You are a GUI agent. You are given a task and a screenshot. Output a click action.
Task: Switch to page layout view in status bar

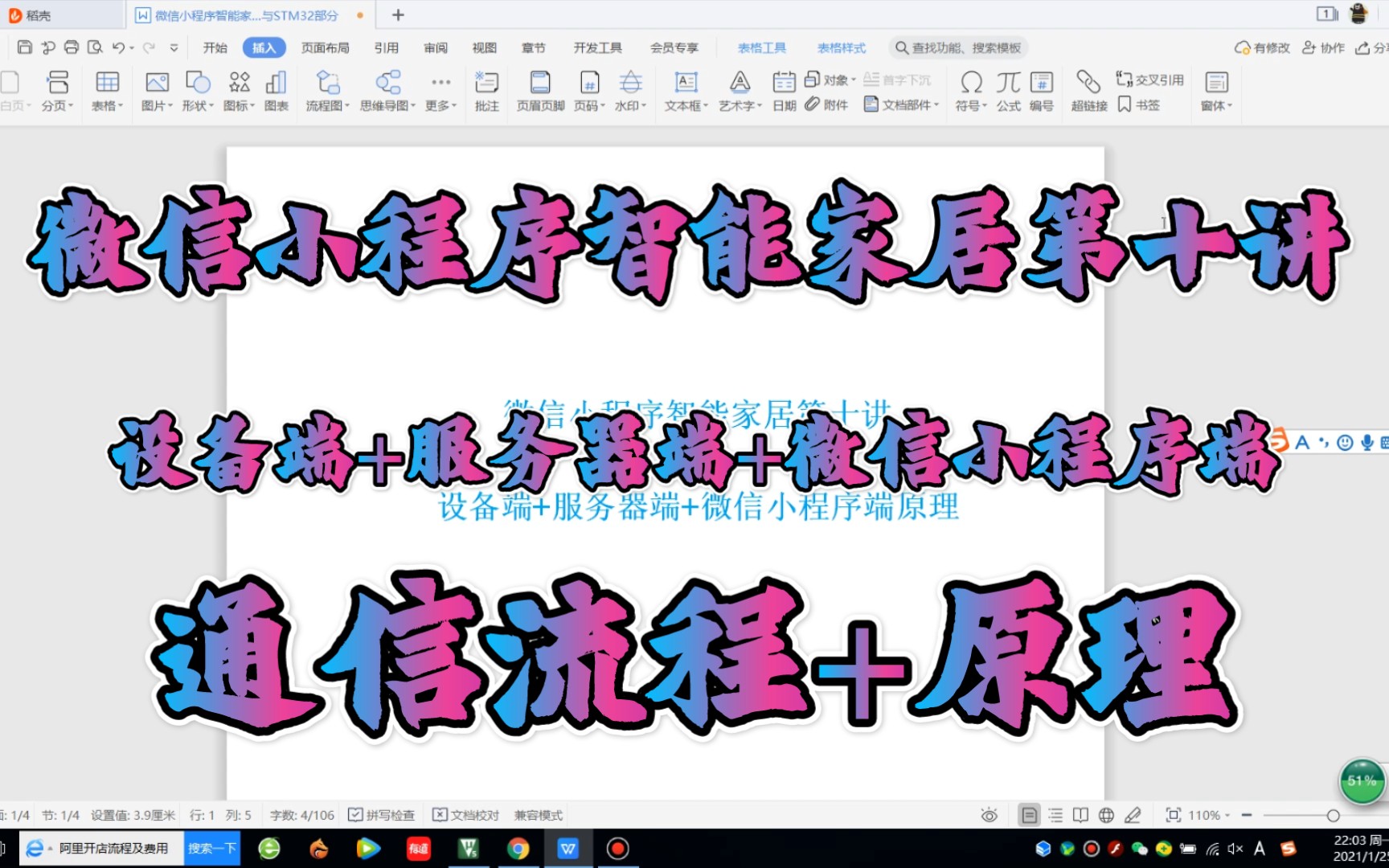(x=1029, y=815)
